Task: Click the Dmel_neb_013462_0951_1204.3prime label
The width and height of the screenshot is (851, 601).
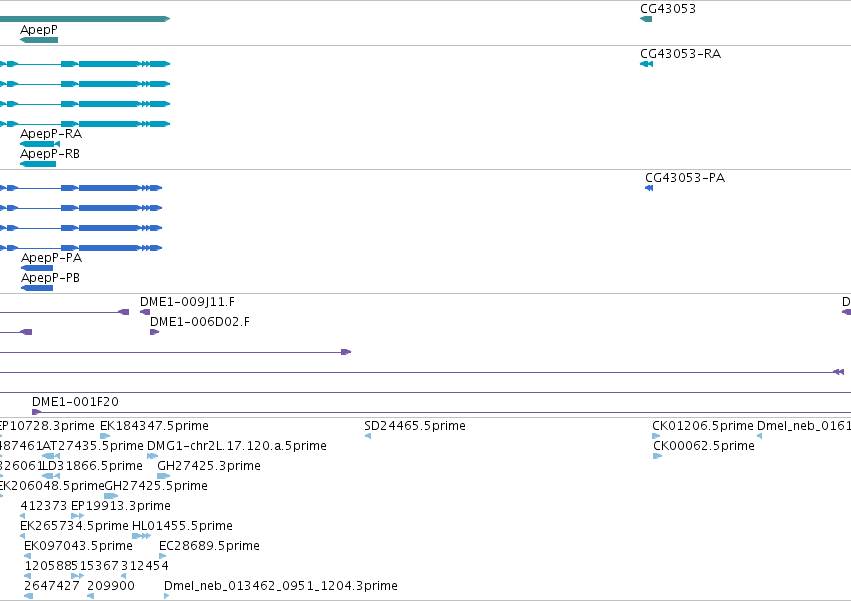Action: click(x=281, y=586)
